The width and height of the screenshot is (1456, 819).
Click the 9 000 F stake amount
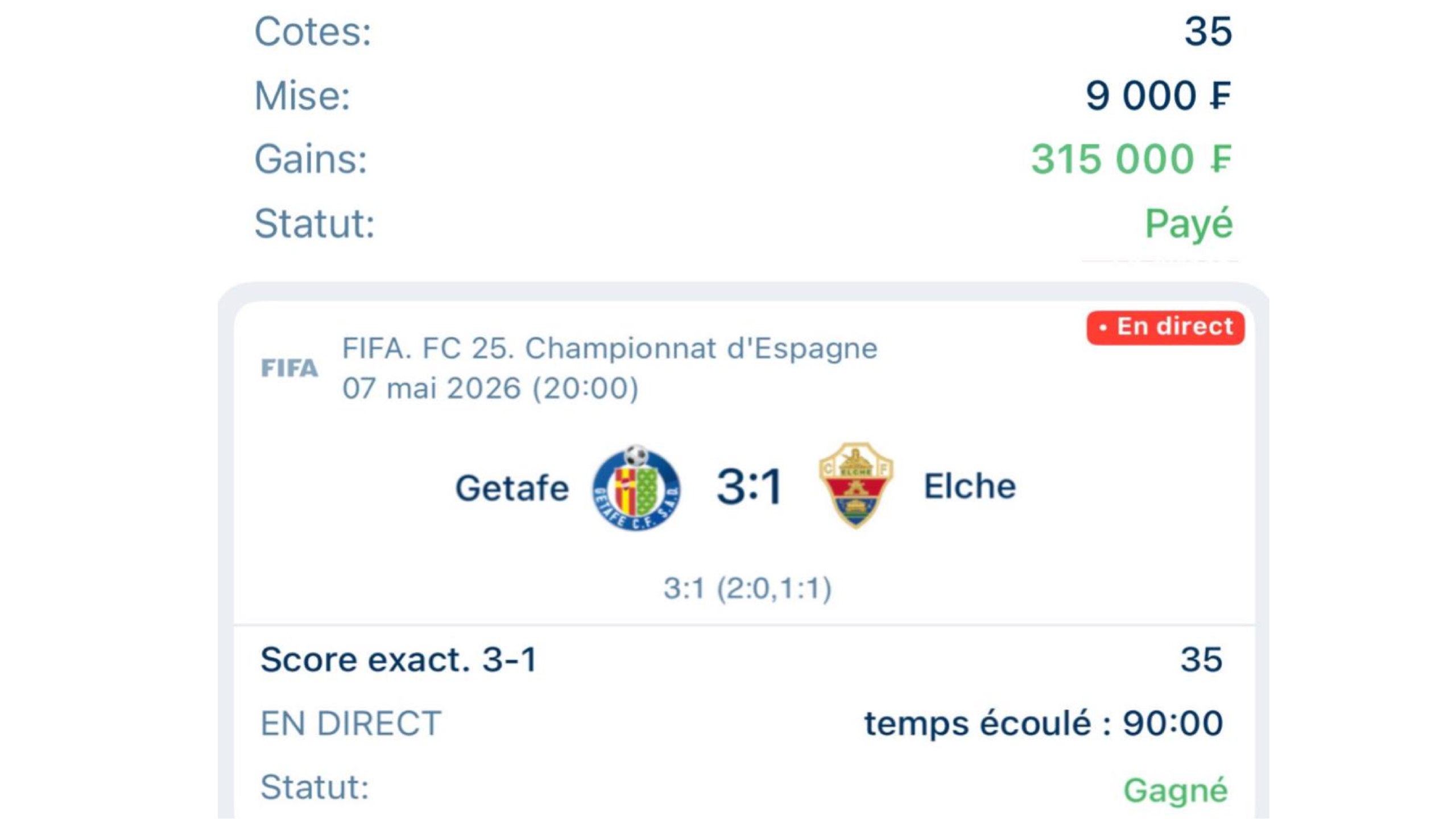point(1159,95)
